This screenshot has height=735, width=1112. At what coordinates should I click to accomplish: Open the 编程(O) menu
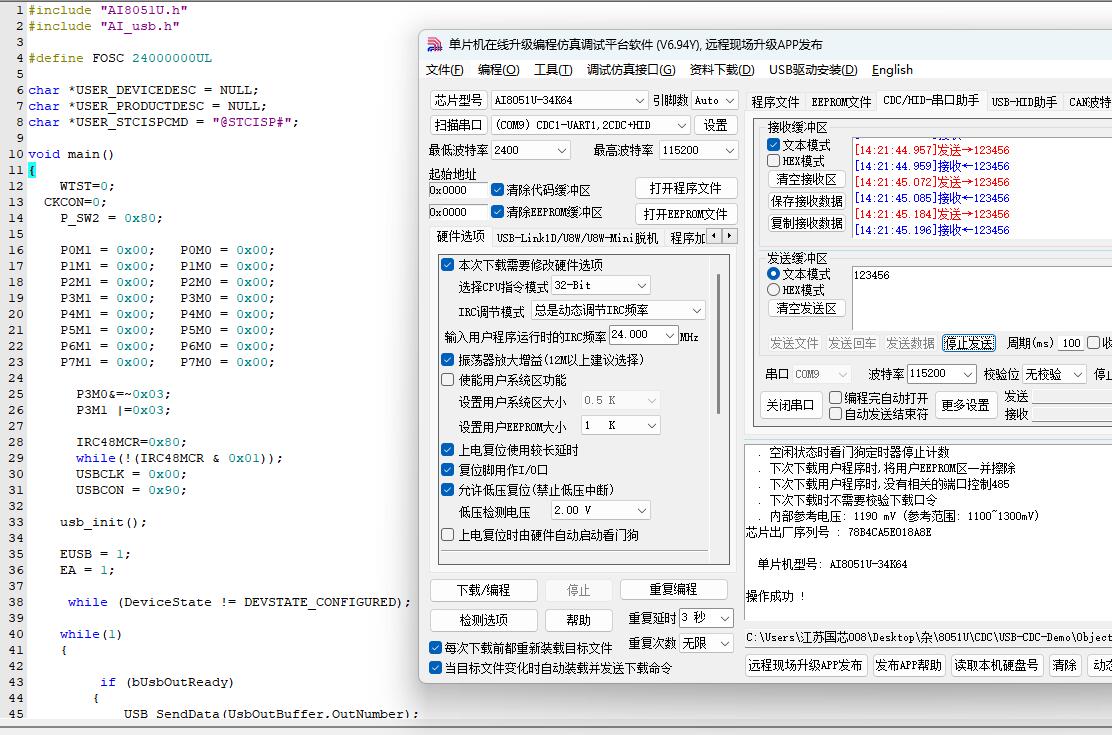pos(499,70)
